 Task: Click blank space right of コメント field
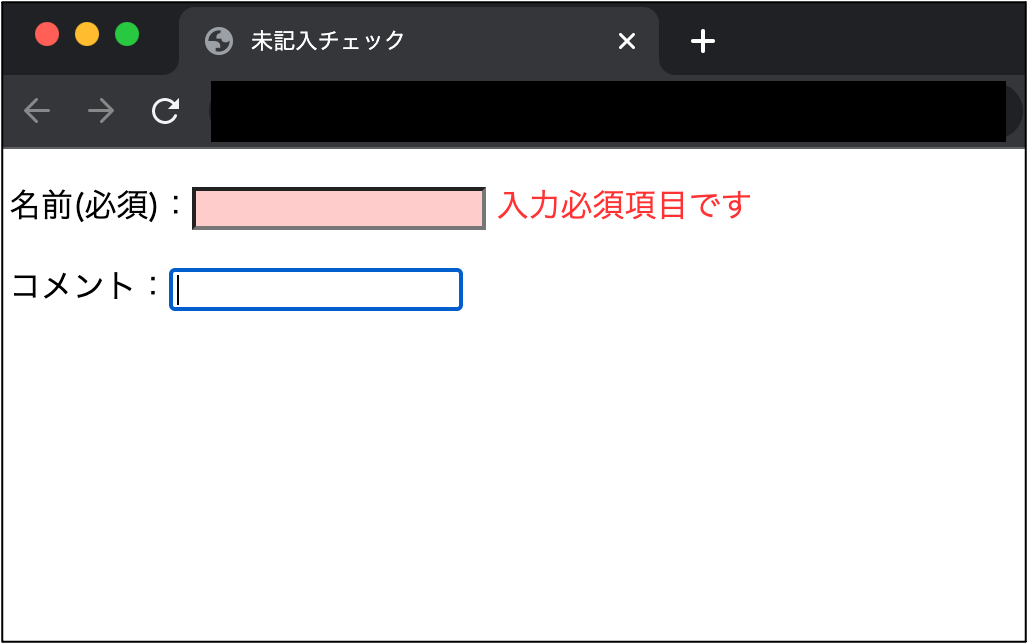click(741, 289)
